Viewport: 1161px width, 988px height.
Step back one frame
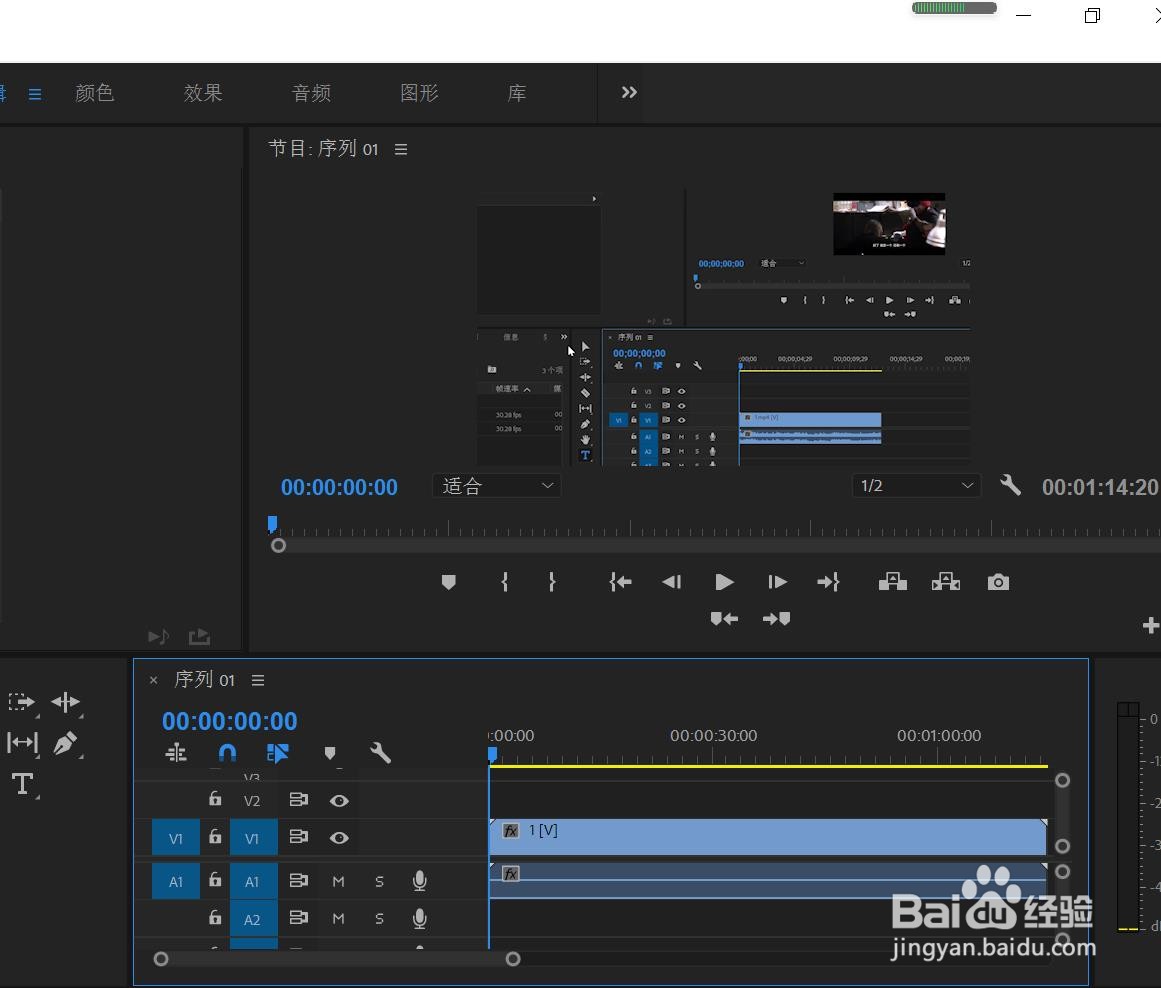(x=672, y=582)
